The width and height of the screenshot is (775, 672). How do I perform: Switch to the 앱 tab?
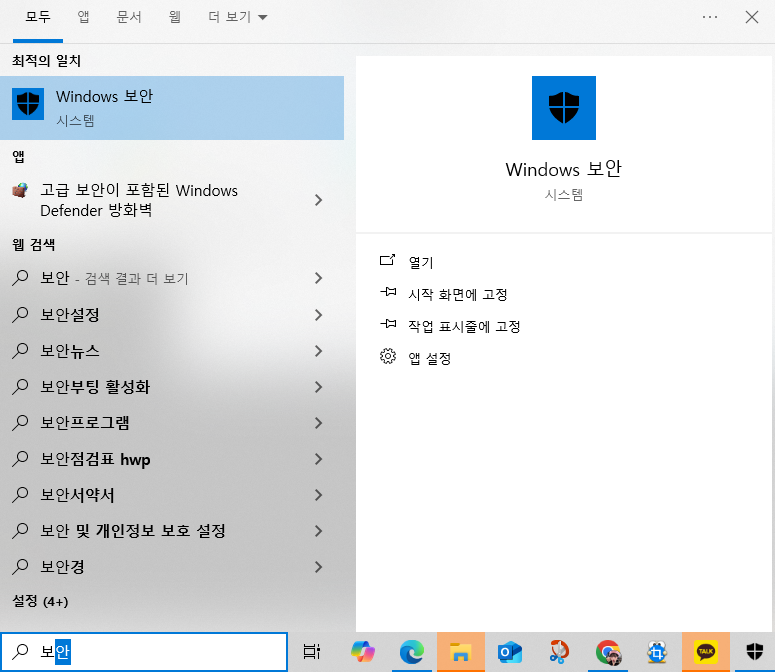84,17
